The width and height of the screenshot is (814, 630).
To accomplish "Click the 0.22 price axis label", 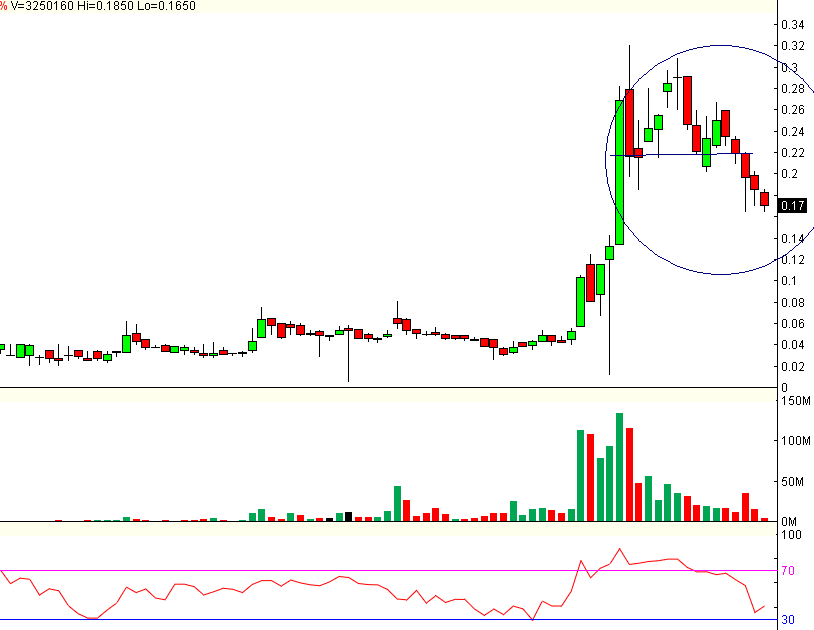I will [x=793, y=153].
